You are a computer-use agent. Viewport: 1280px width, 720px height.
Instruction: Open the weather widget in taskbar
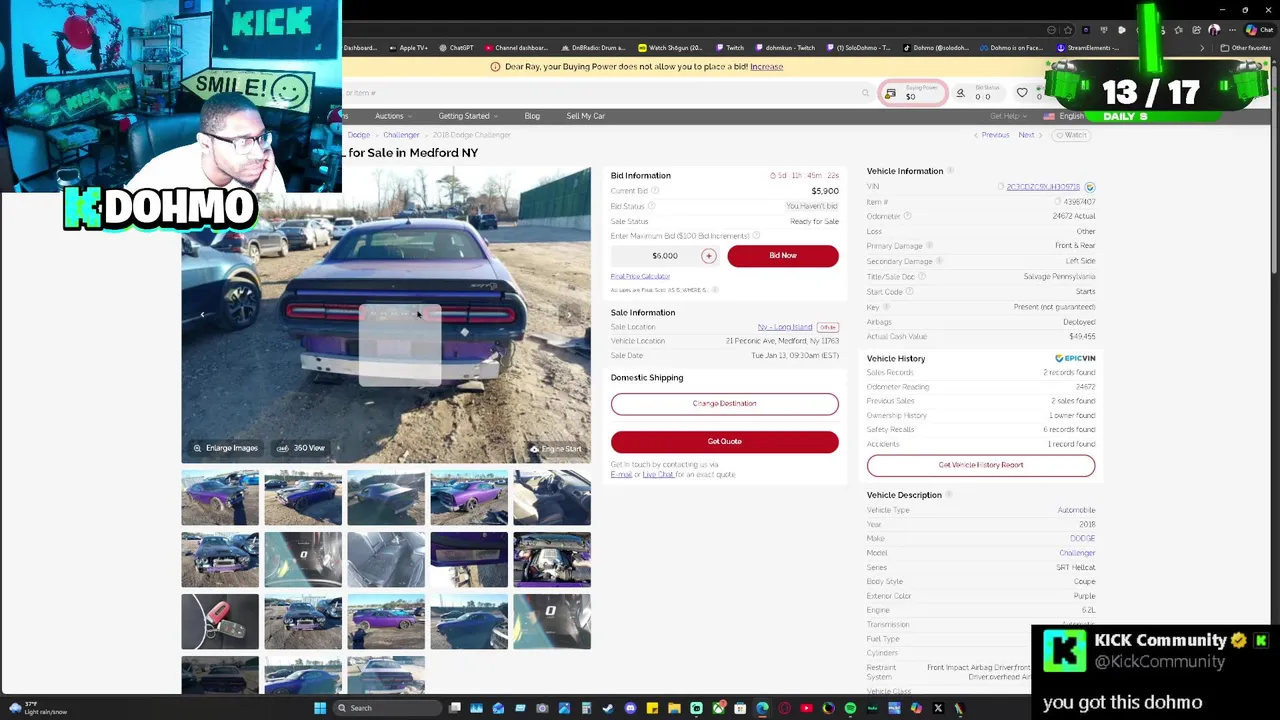pyautogui.click(x=38, y=708)
